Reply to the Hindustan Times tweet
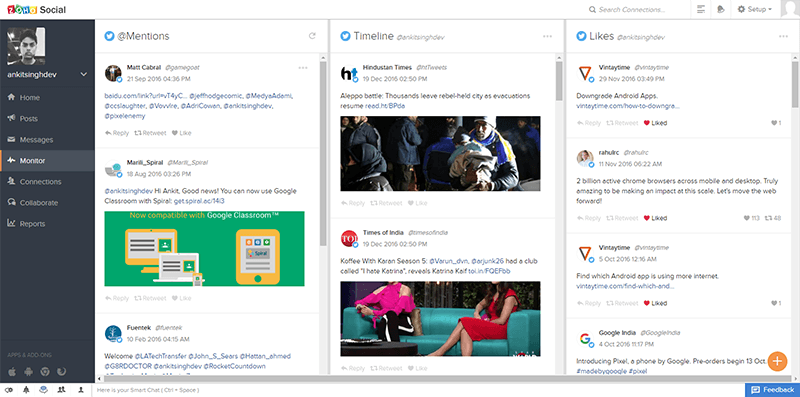Image resolution: width=800 pixels, height=397 pixels. (x=353, y=203)
